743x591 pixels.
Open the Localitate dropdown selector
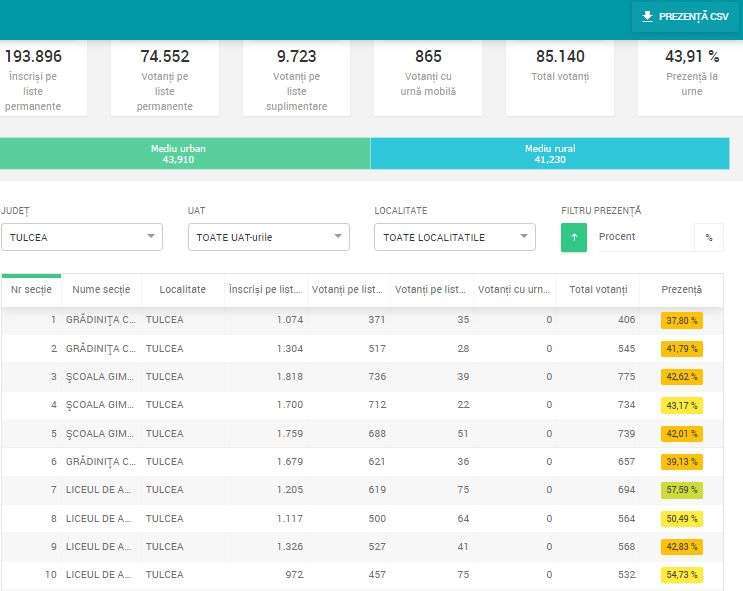(454, 237)
